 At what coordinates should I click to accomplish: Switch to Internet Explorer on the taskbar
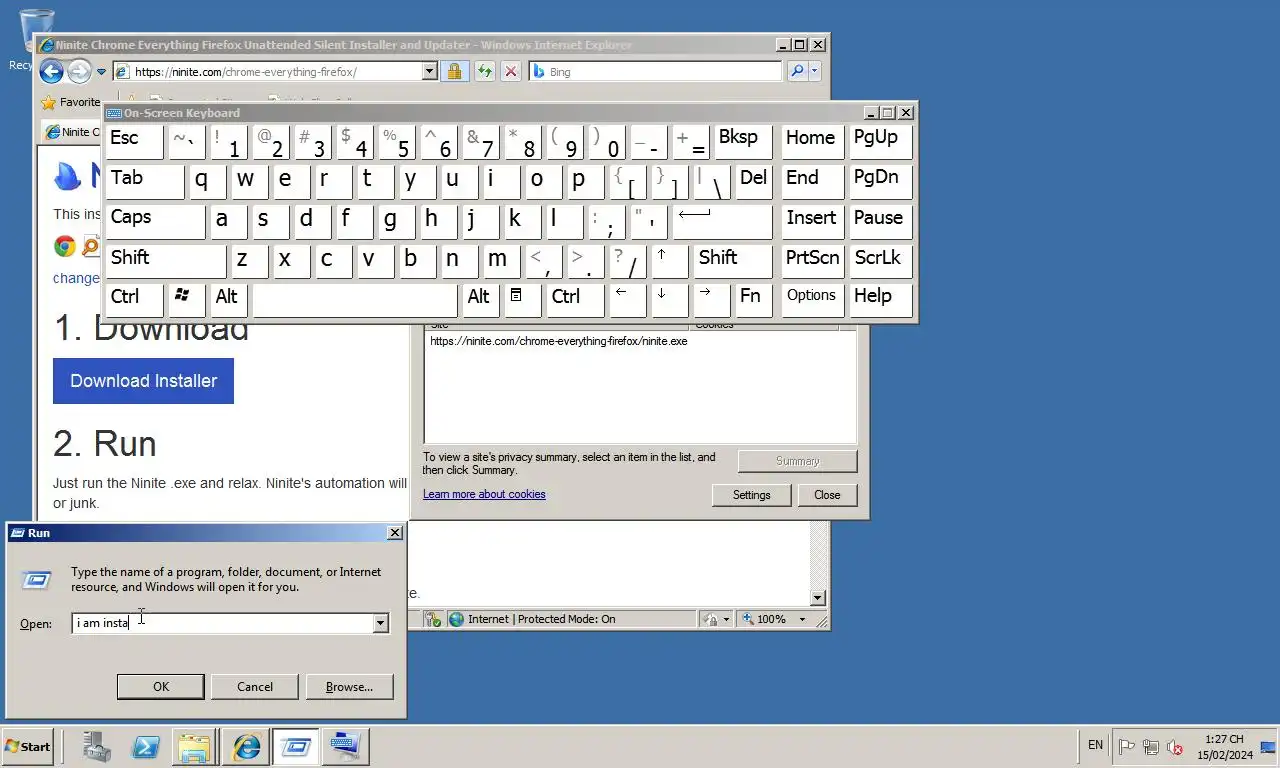click(x=245, y=746)
